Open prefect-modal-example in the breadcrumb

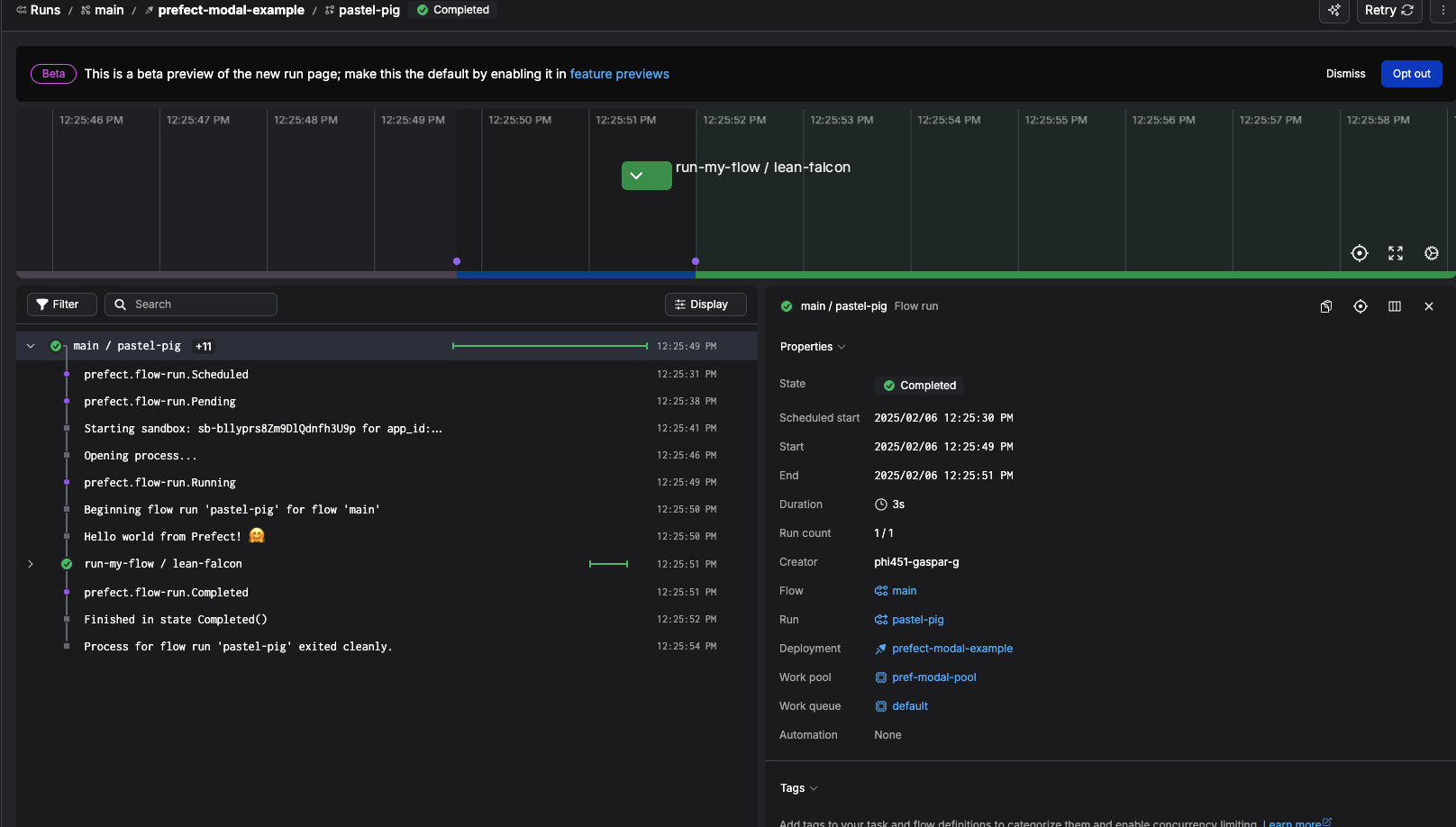pos(231,10)
